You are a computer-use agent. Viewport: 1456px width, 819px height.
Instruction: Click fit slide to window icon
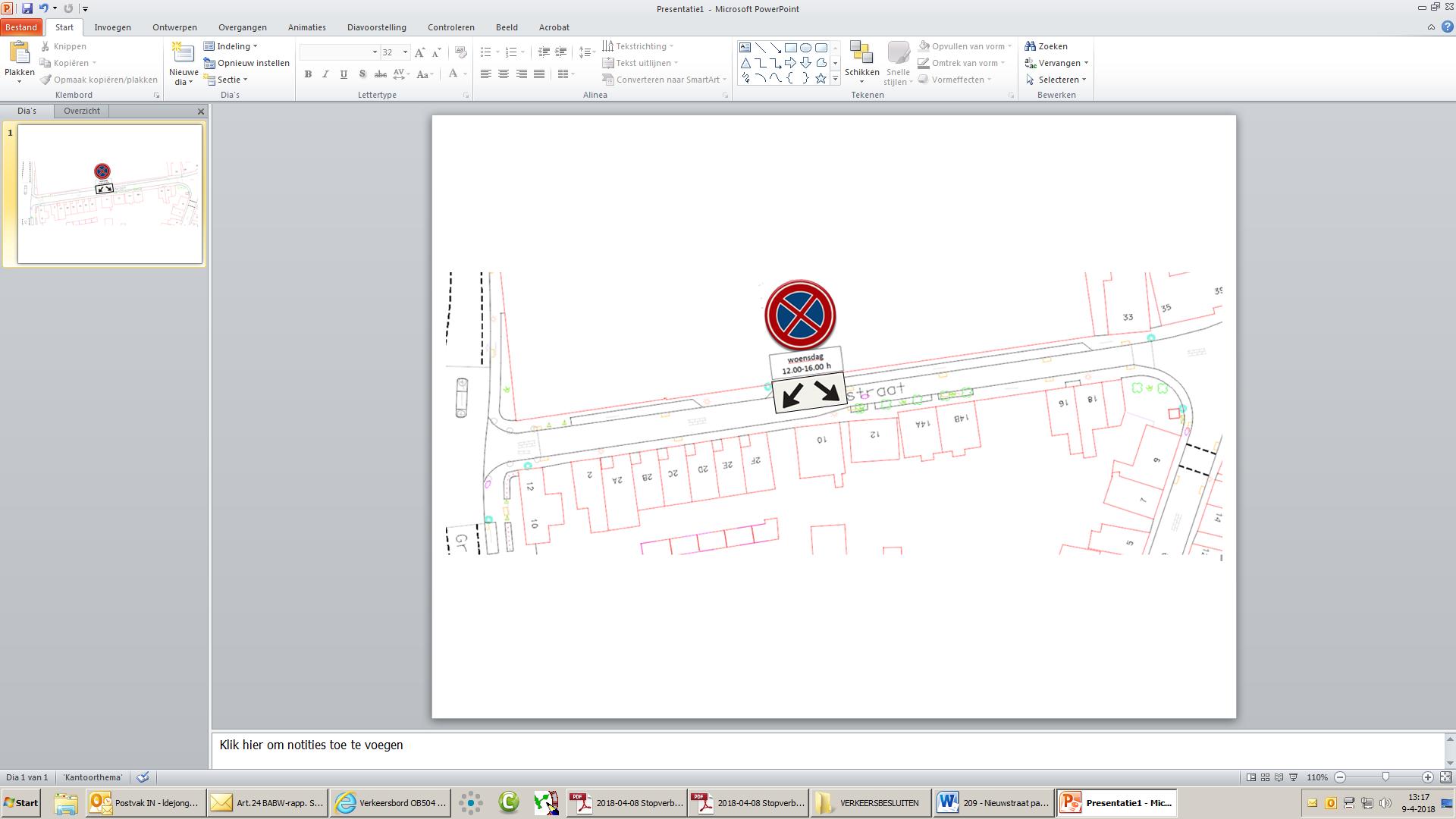(1446, 777)
